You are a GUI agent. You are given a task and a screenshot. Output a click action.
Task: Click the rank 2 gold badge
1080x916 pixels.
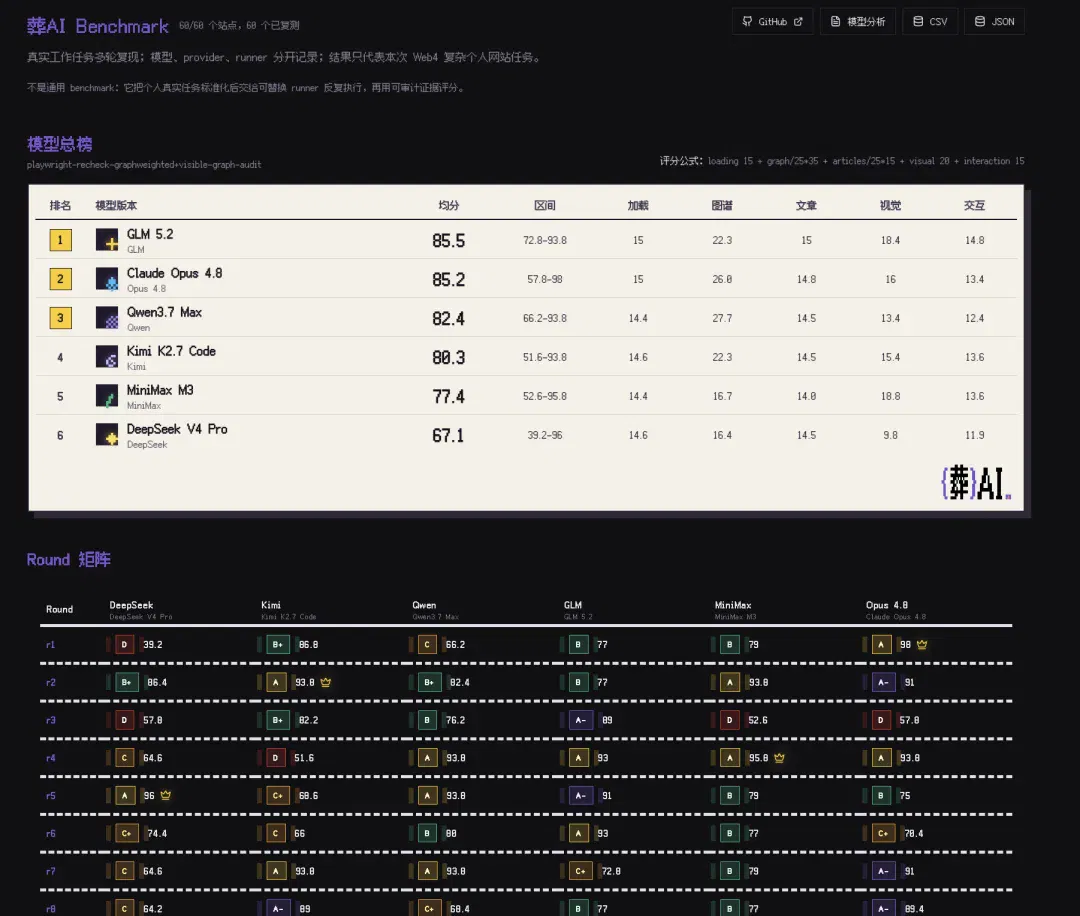pyautogui.click(x=61, y=279)
